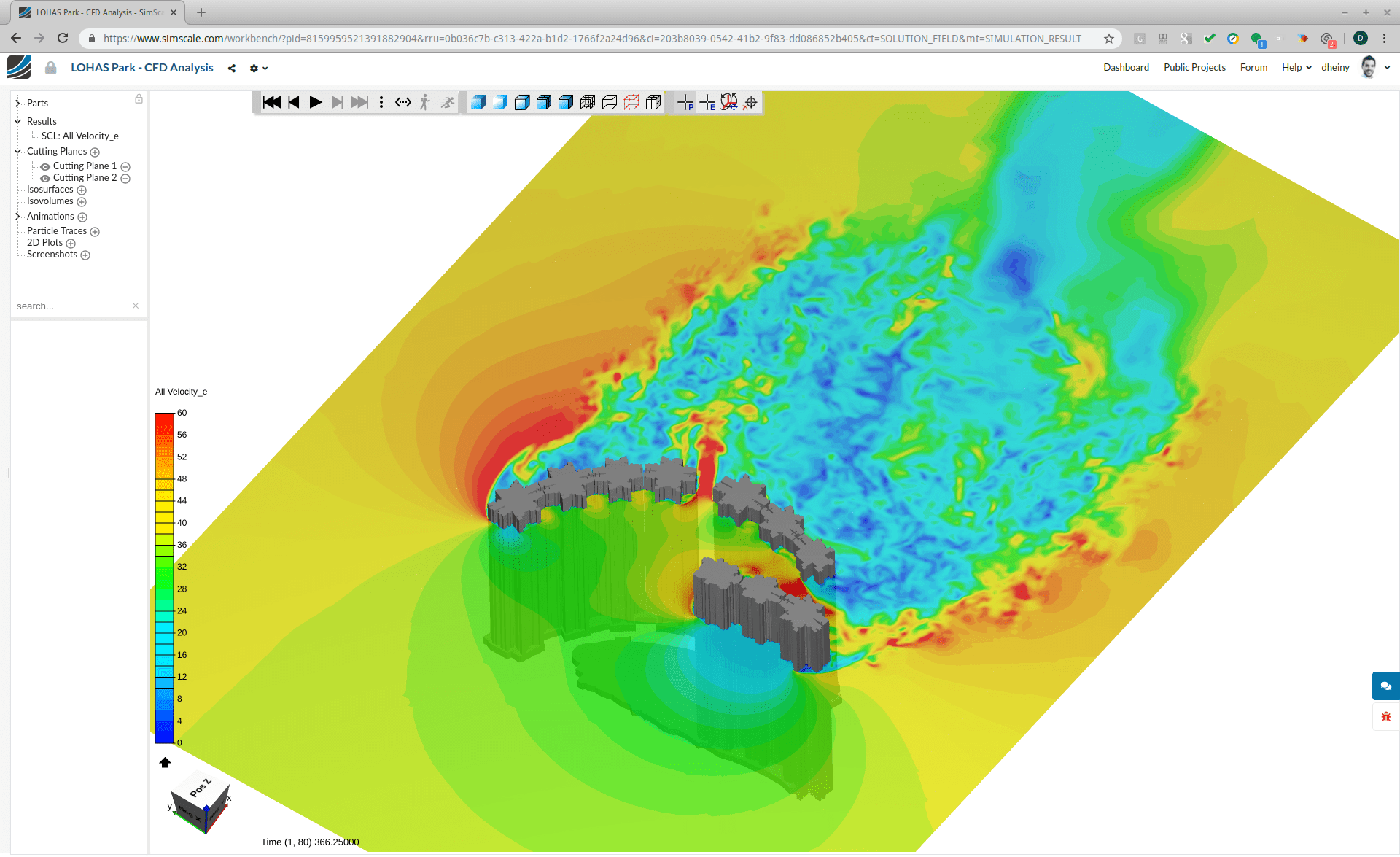Image resolution: width=1400 pixels, height=857 pixels.
Task: Select the blue cube with mesh mode
Action: (544, 102)
